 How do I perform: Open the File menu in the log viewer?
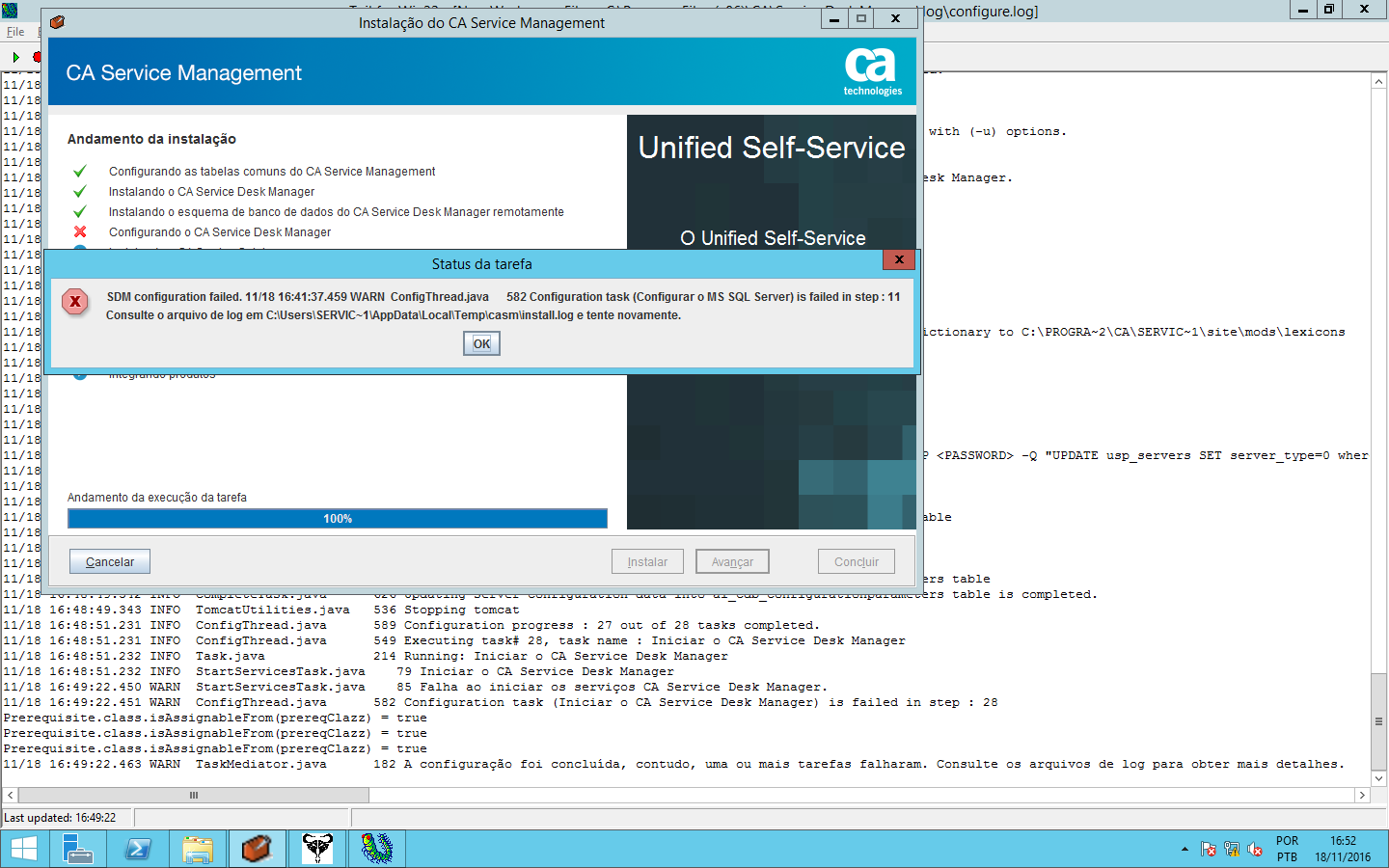[14, 32]
